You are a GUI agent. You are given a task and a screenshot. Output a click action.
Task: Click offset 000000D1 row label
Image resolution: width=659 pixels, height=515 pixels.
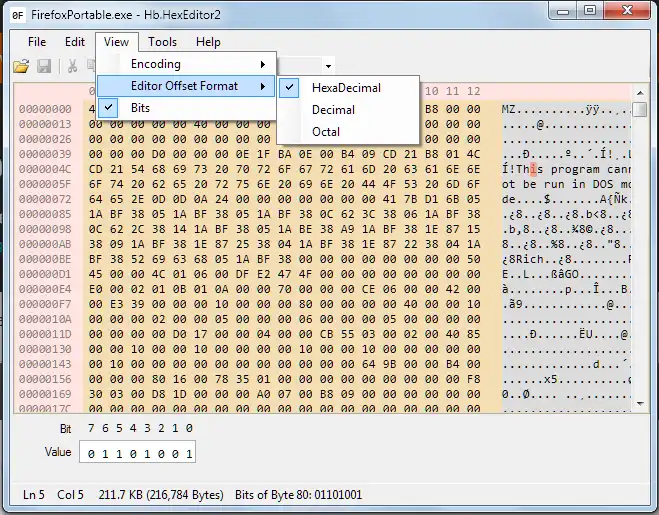click(45, 275)
